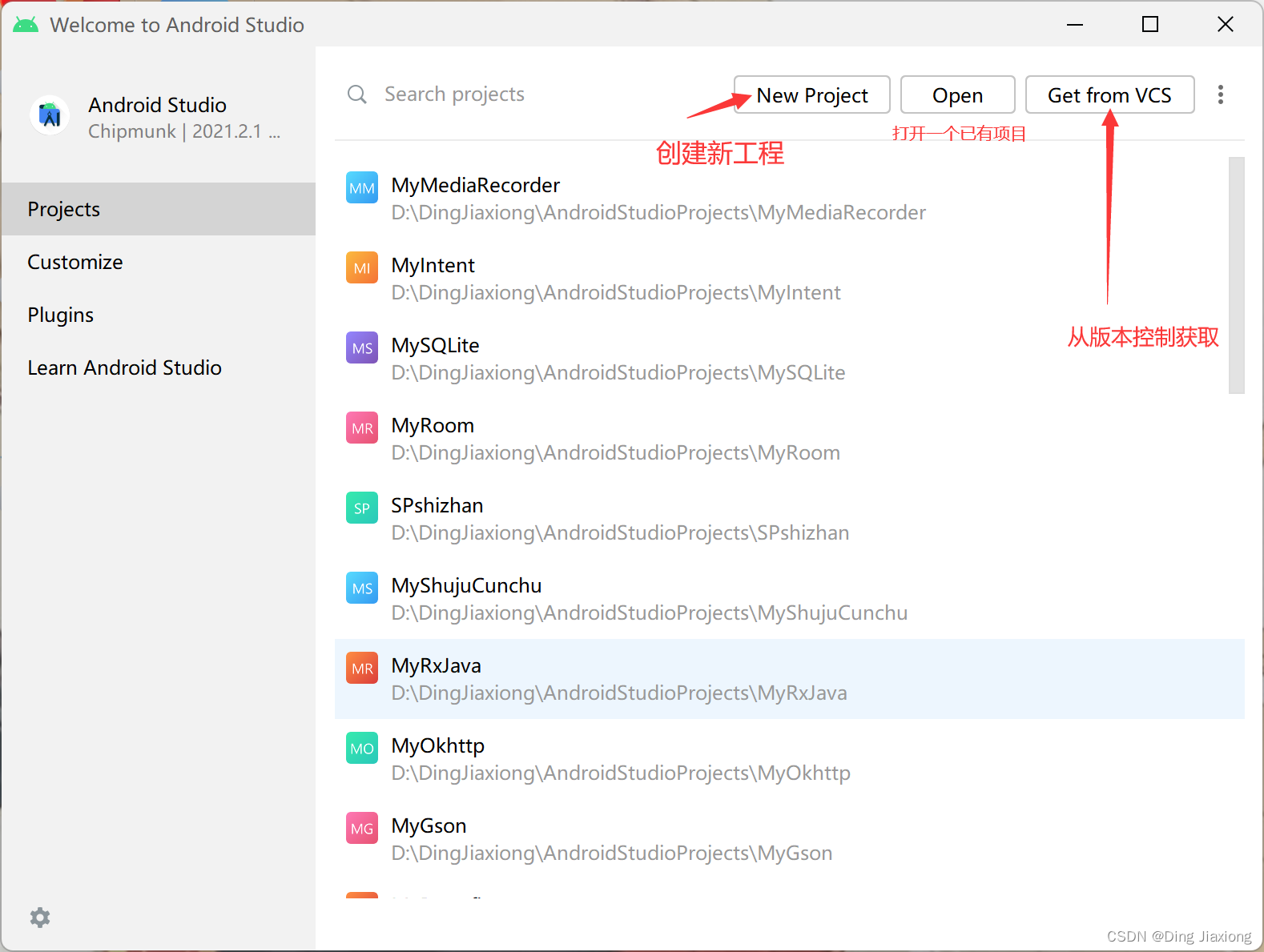Click the Android Studio product name in sidebar
This screenshot has width=1264, height=952.
pyautogui.click(x=158, y=105)
